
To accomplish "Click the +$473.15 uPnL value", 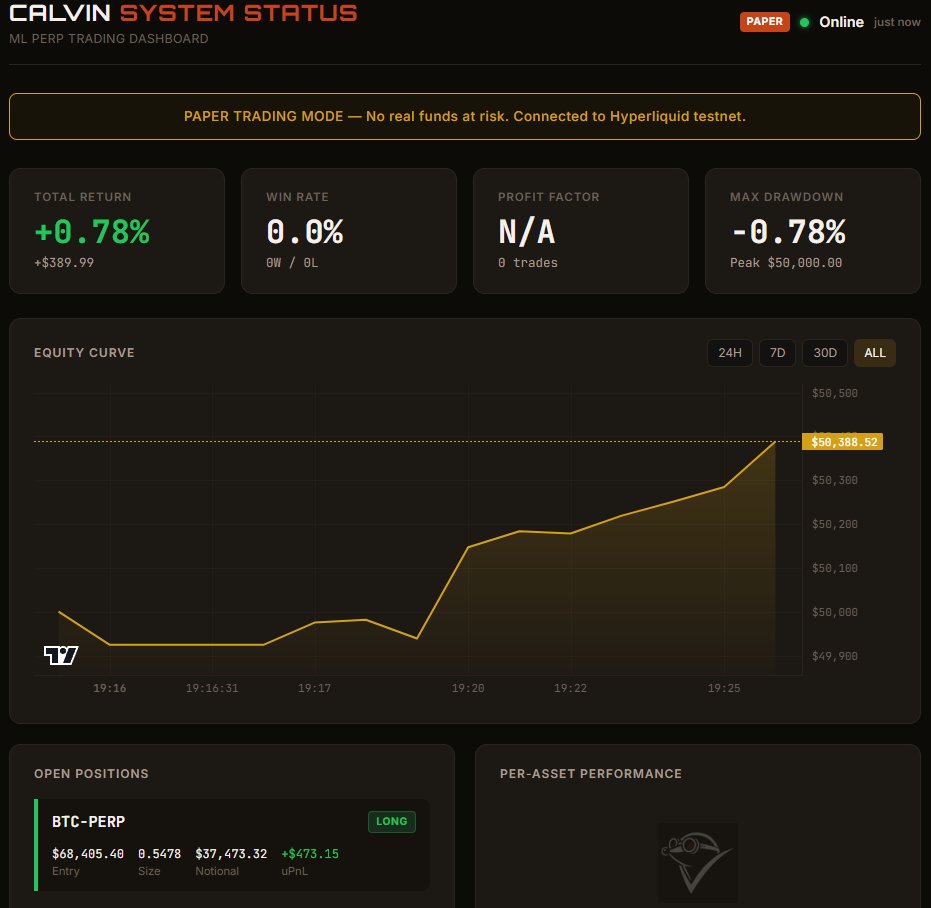I will click(x=310, y=853).
